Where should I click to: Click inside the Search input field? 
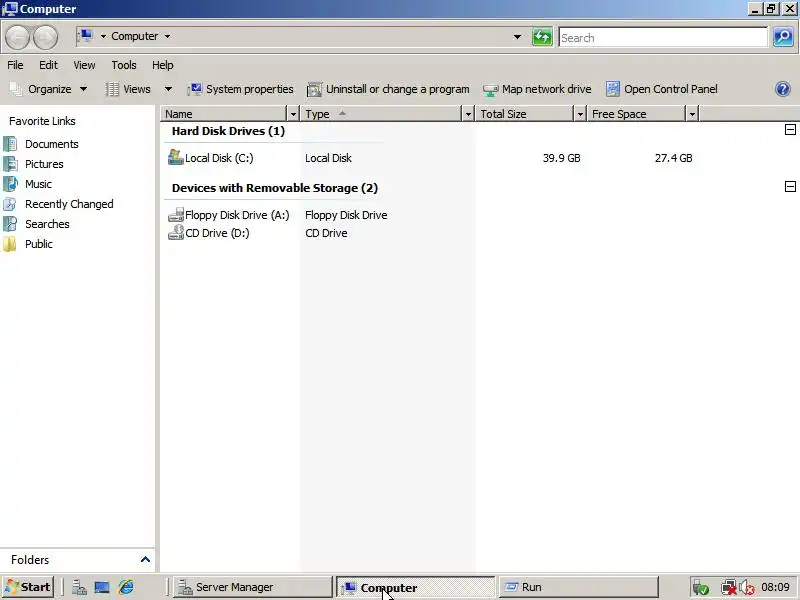coord(663,37)
